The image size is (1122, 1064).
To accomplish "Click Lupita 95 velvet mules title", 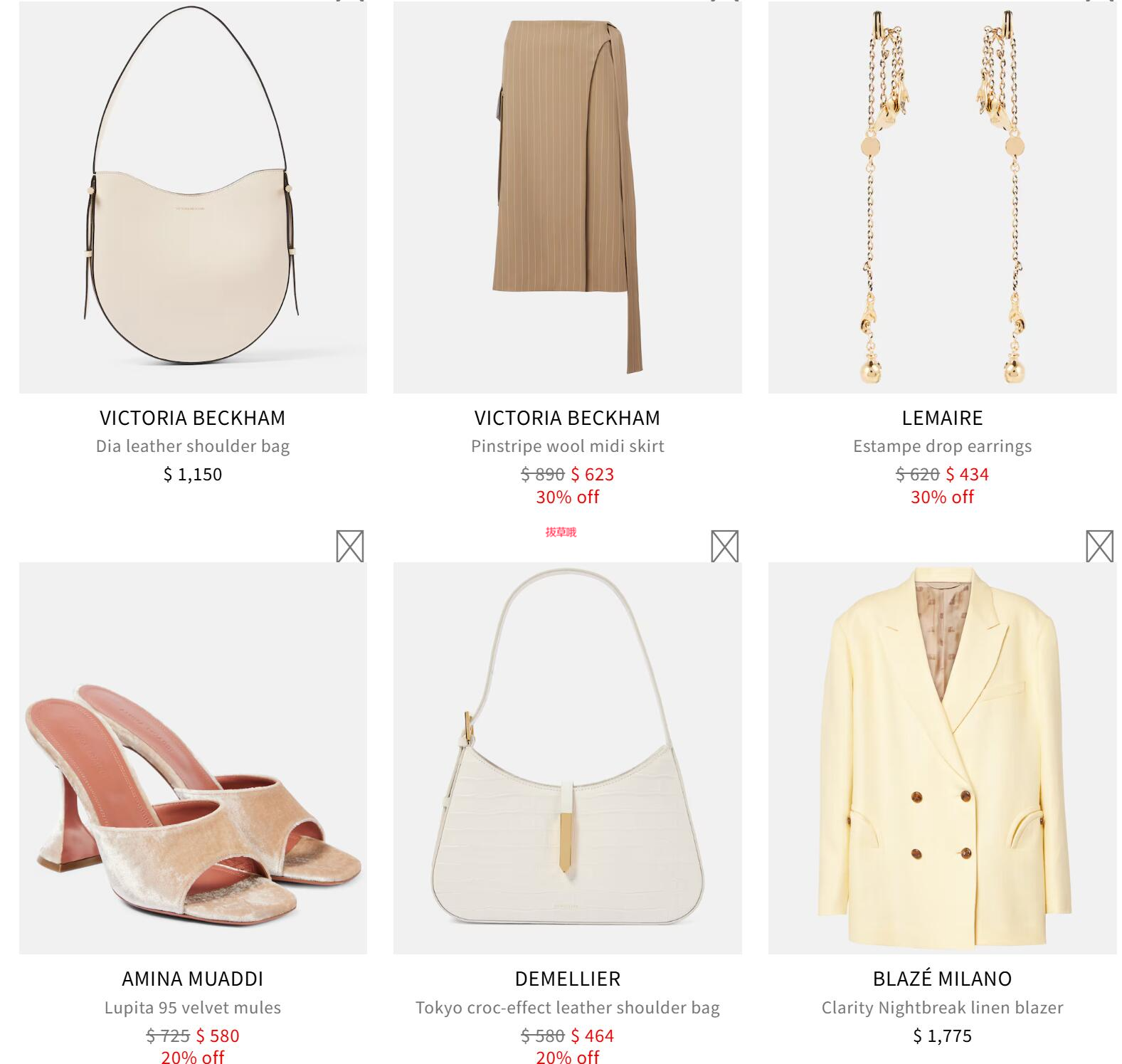I will coord(193,1008).
